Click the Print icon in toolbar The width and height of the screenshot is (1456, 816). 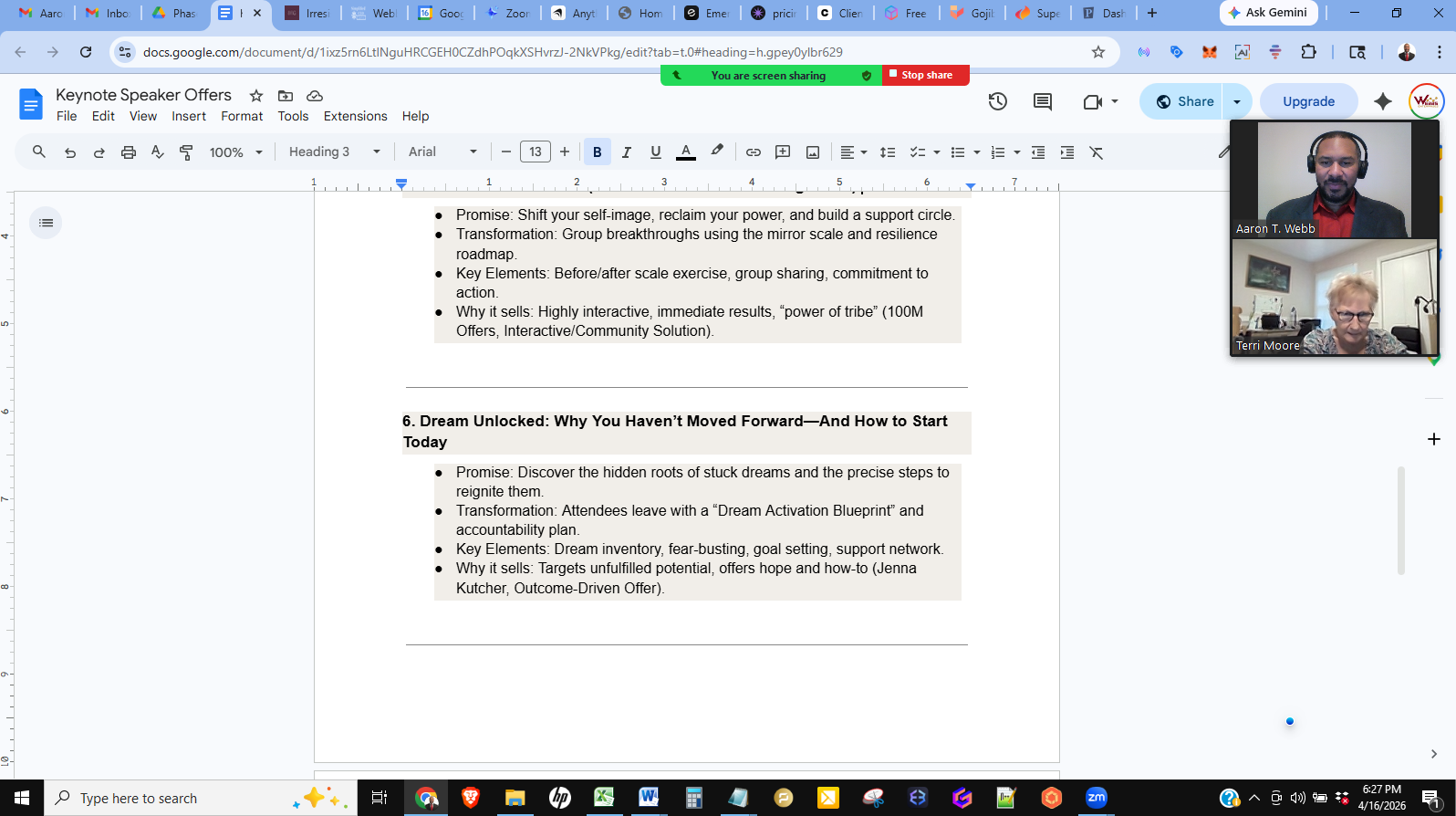pos(129,152)
